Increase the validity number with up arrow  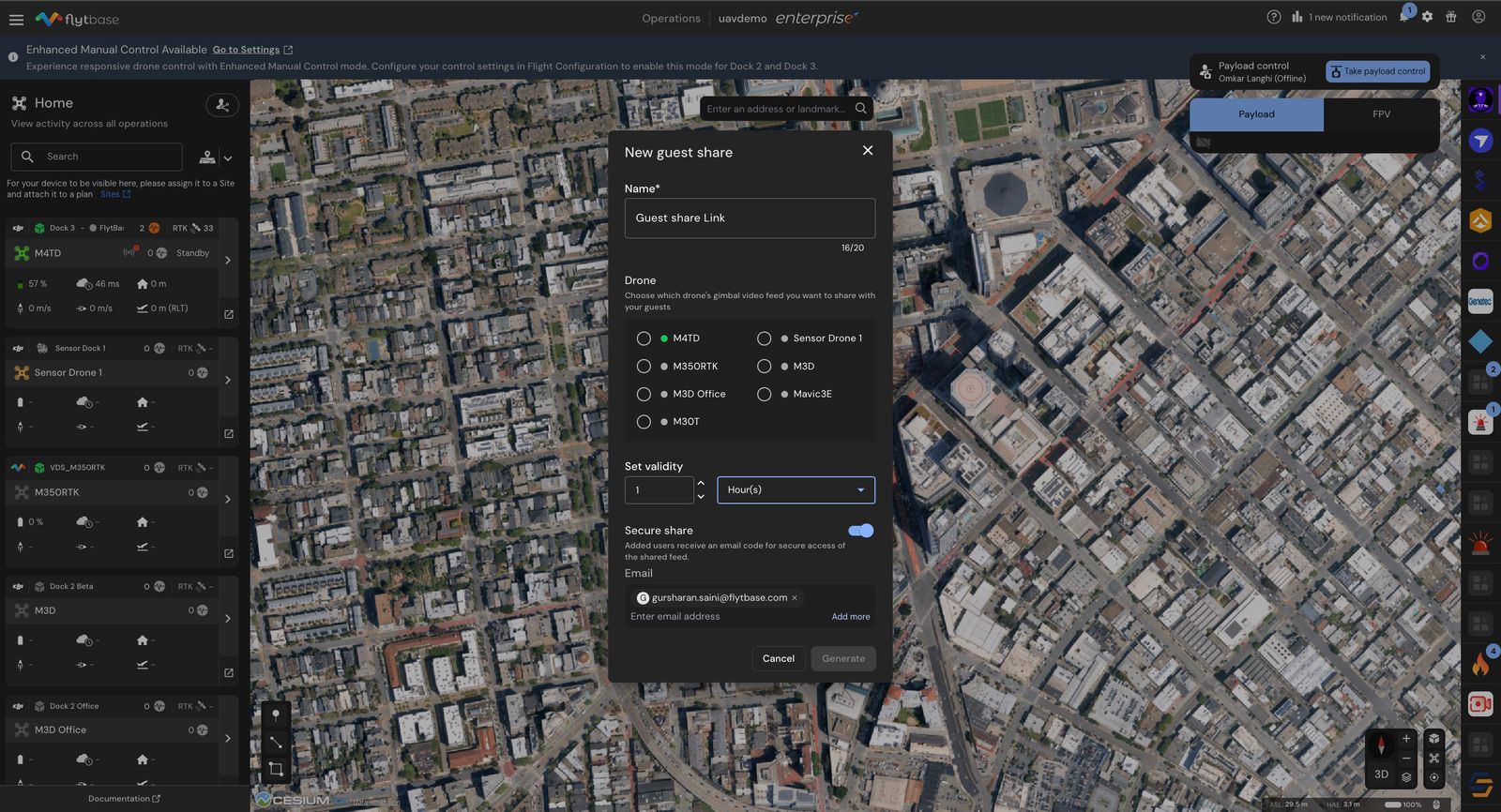(701, 484)
